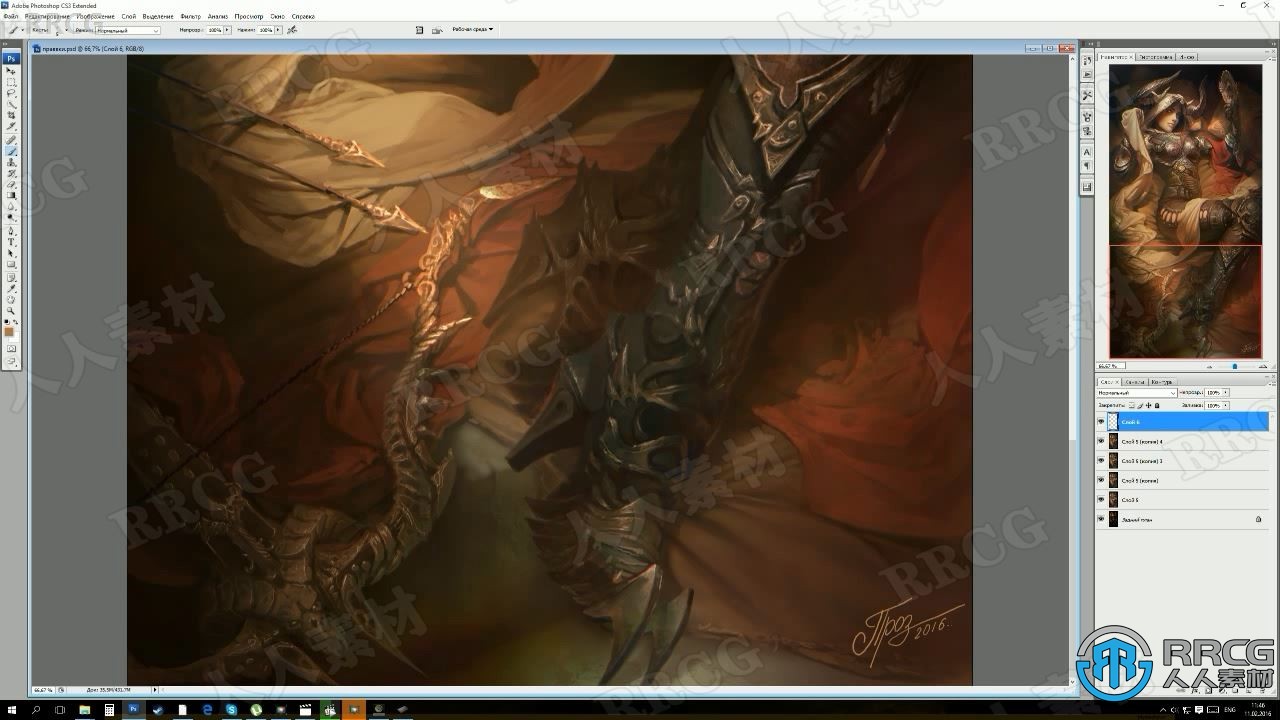Image resolution: width=1280 pixels, height=720 pixels.
Task: Toggle lock all in Layers panel
Action: [x=1157, y=405]
